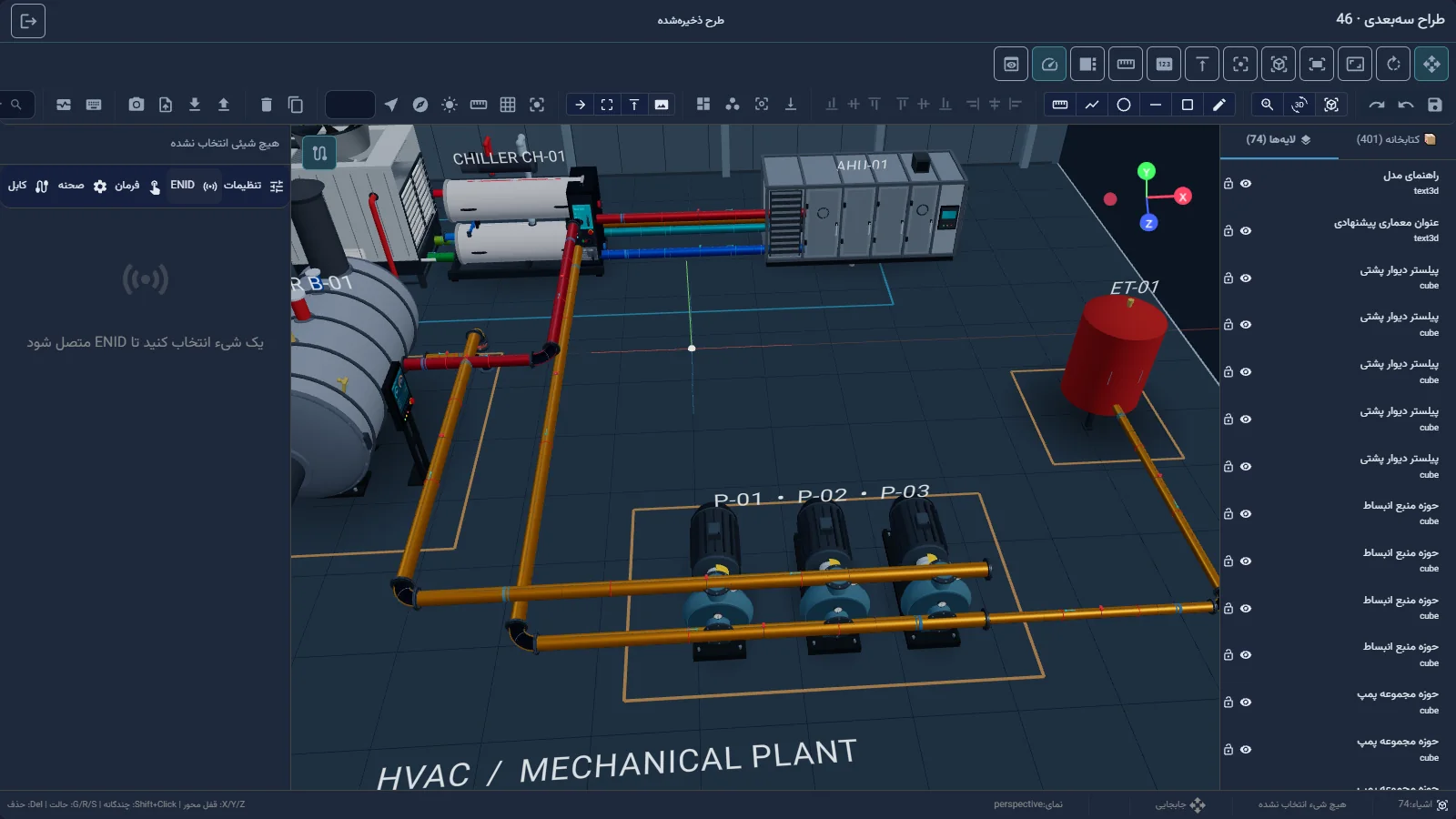
Task: Click the red X axis gizmo handle
Action: pyautogui.click(x=1182, y=196)
